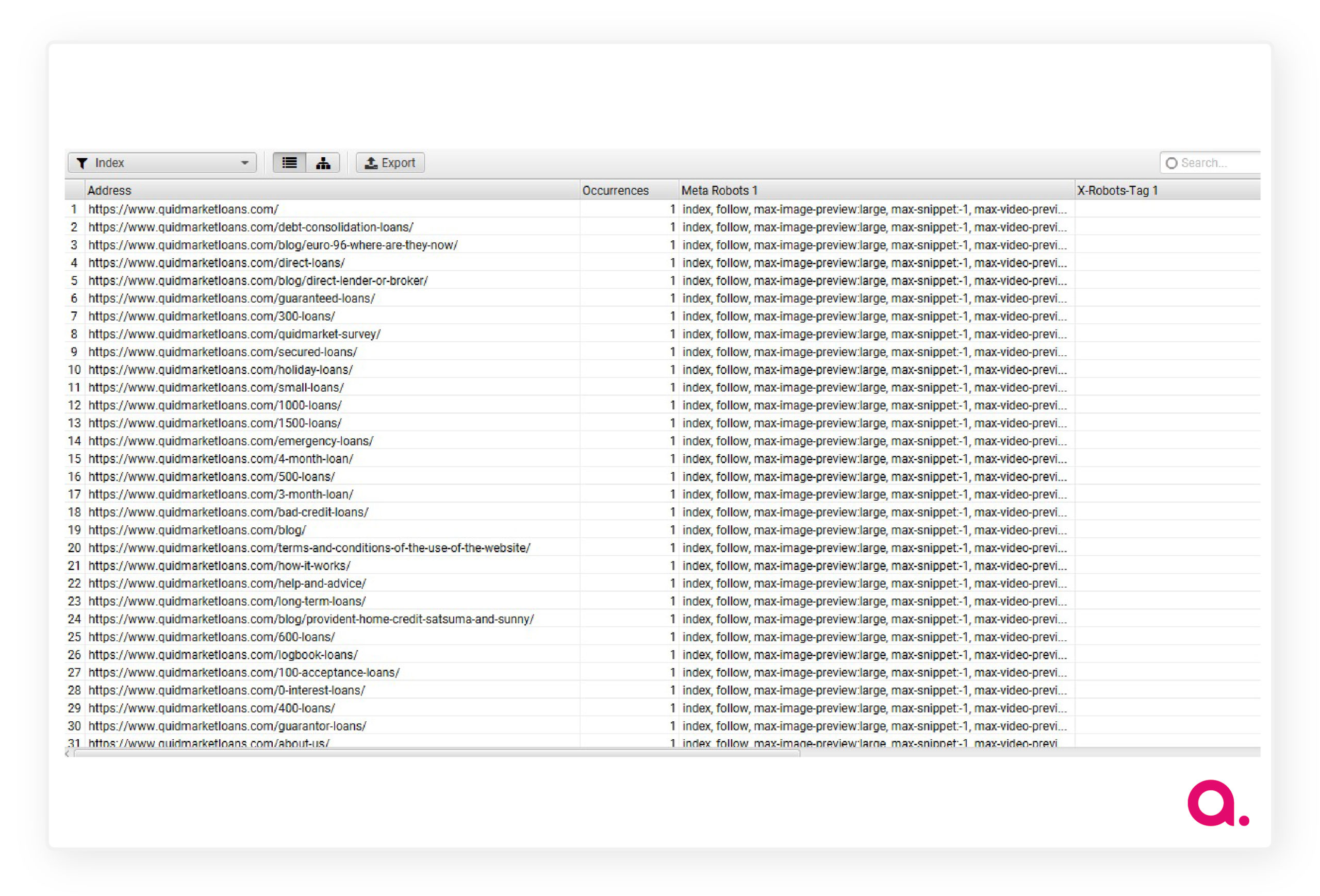Click the horizontal scrollbar thumb
The height and width of the screenshot is (896, 1320).
437,754
